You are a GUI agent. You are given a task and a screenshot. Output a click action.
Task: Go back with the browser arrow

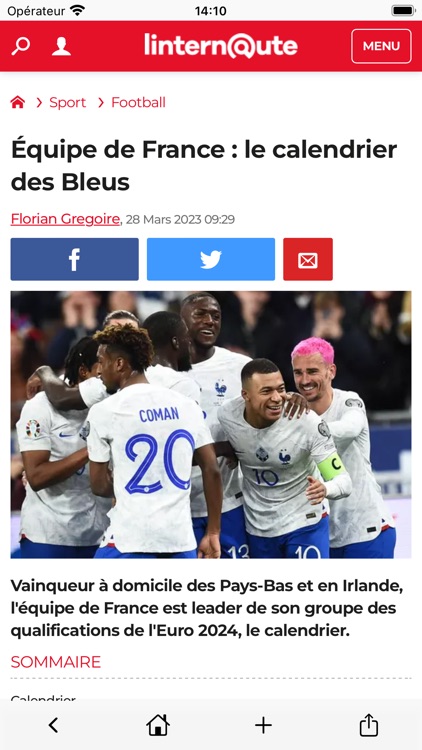tap(53, 725)
